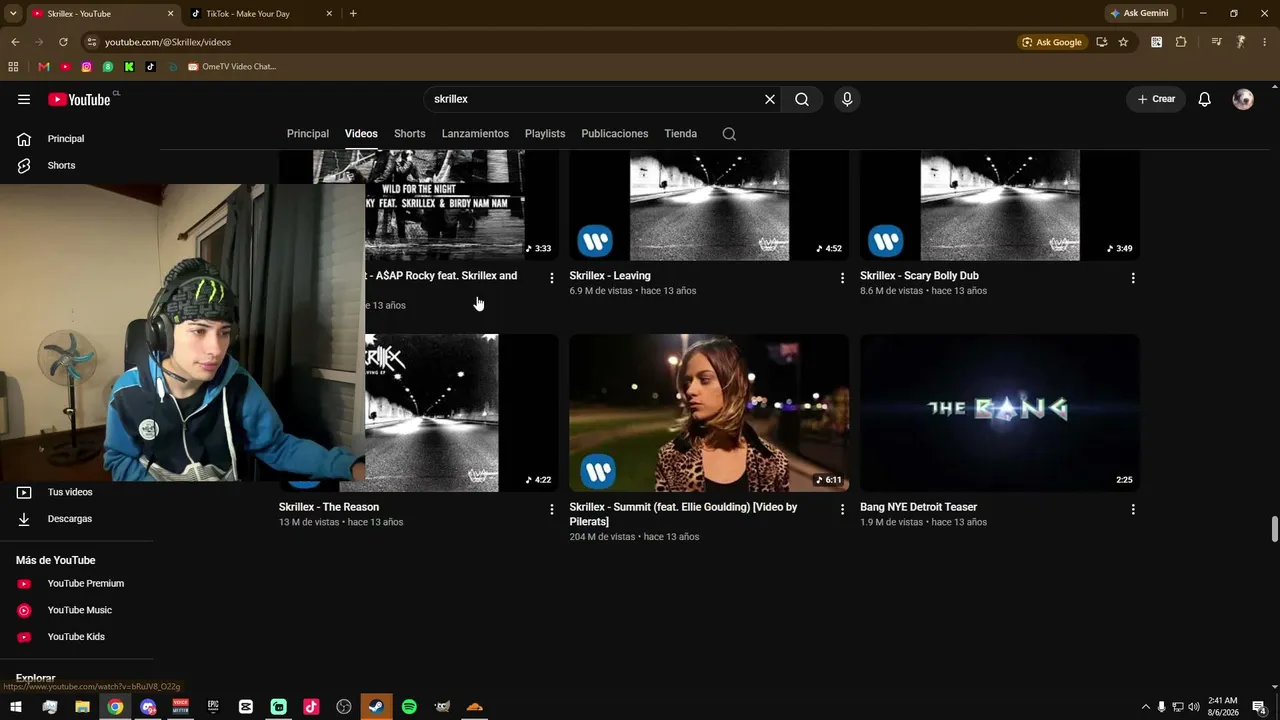
Task: Open YouTube Kids from sidebar
Action: (x=76, y=637)
